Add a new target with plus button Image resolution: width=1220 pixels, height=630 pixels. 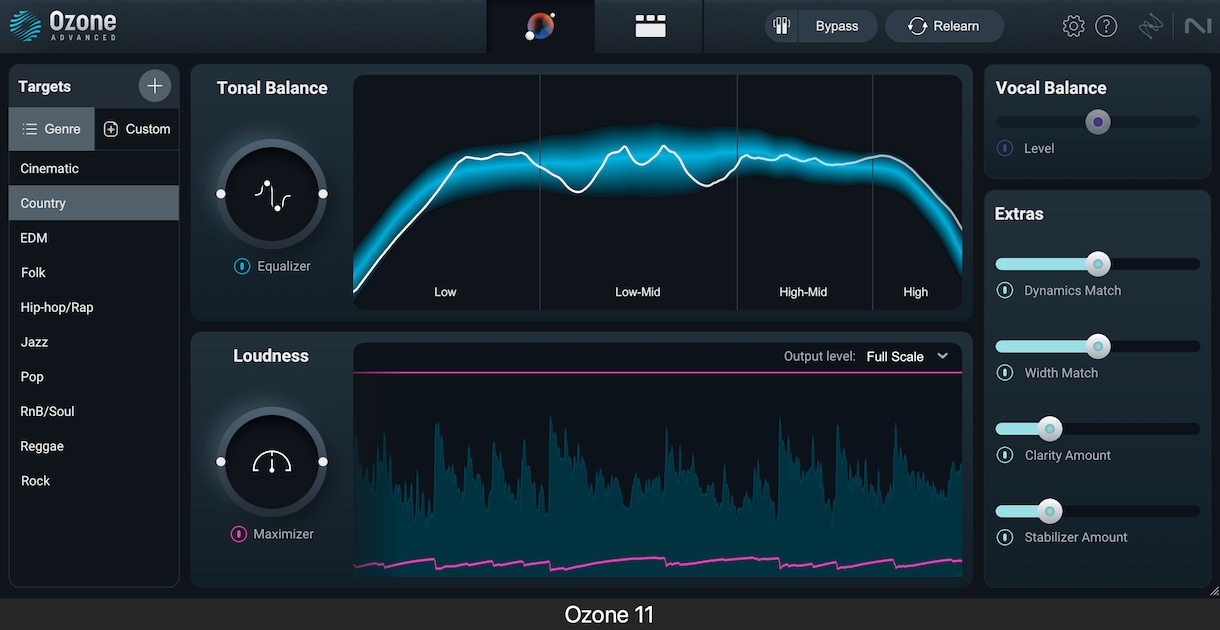(x=154, y=86)
